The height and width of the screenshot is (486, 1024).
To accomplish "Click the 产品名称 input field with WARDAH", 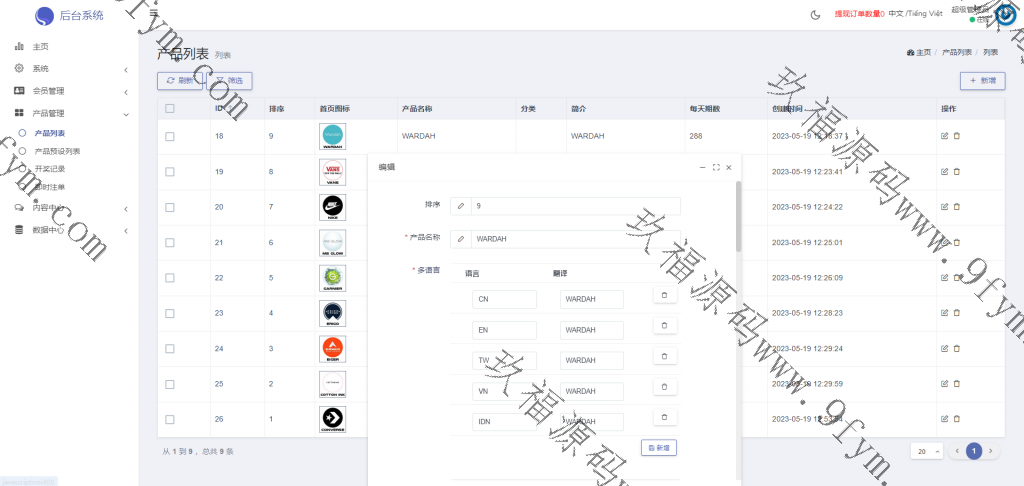I will tap(575, 239).
